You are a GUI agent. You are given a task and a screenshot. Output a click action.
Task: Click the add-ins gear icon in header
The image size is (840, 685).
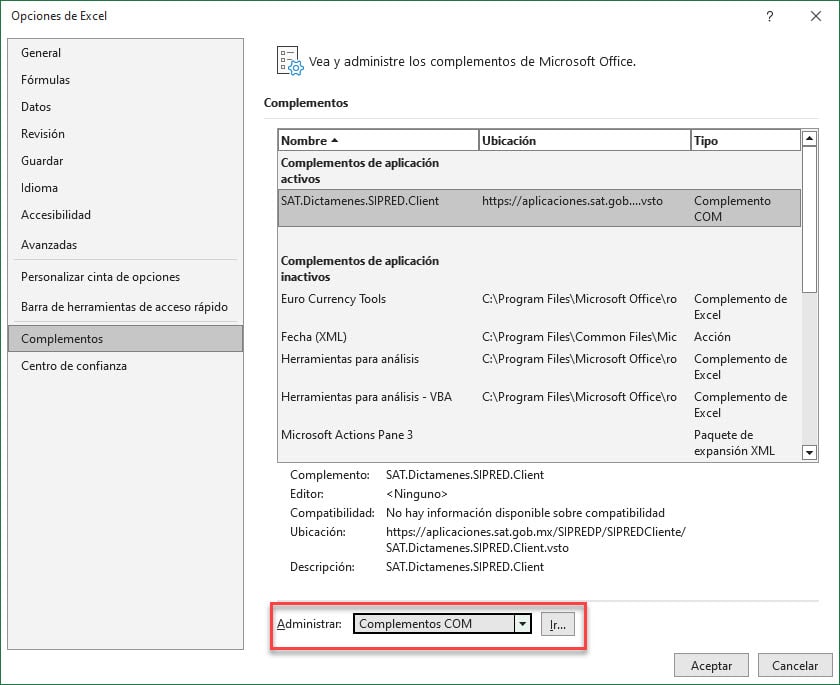[288, 61]
